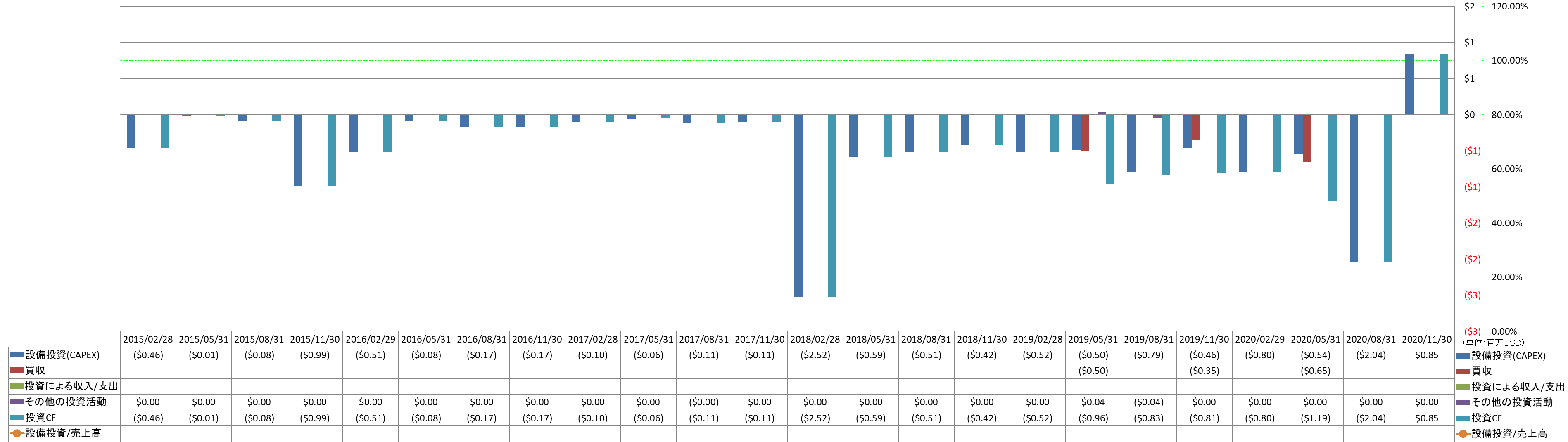The height and width of the screenshot is (442, 1568).
Task: Select the 2019/05/31 date header
Action: point(1093,339)
